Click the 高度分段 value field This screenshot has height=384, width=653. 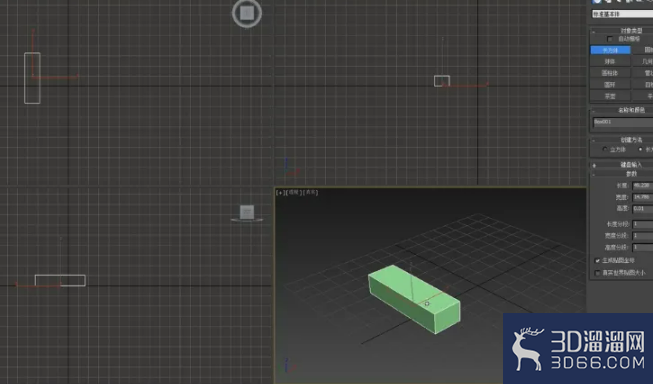tap(643, 247)
